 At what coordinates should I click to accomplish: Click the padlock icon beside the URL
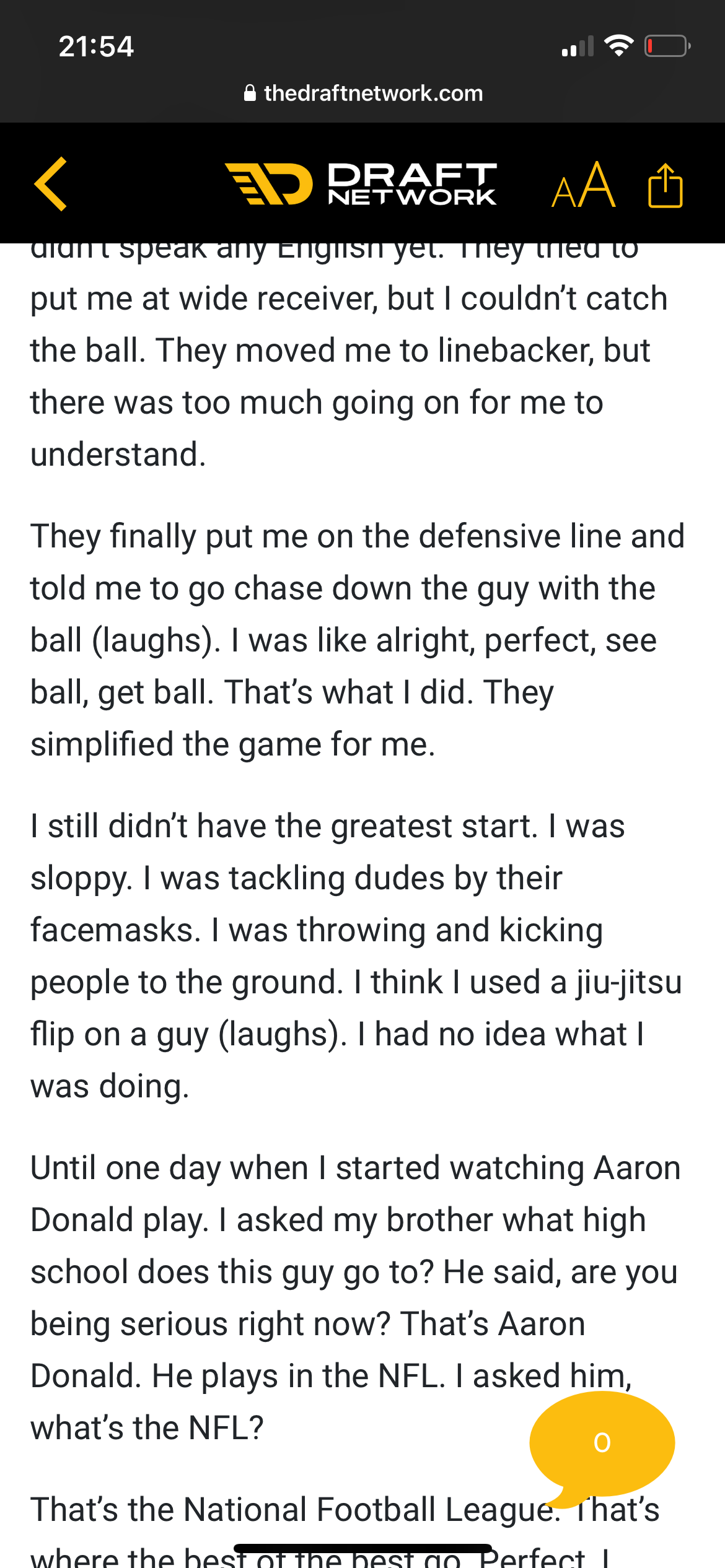[250, 94]
